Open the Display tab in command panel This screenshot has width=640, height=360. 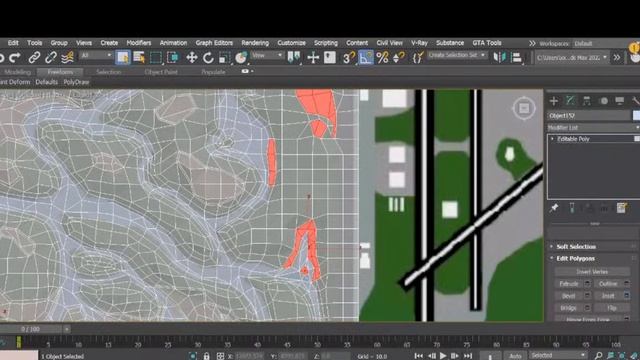[620, 101]
